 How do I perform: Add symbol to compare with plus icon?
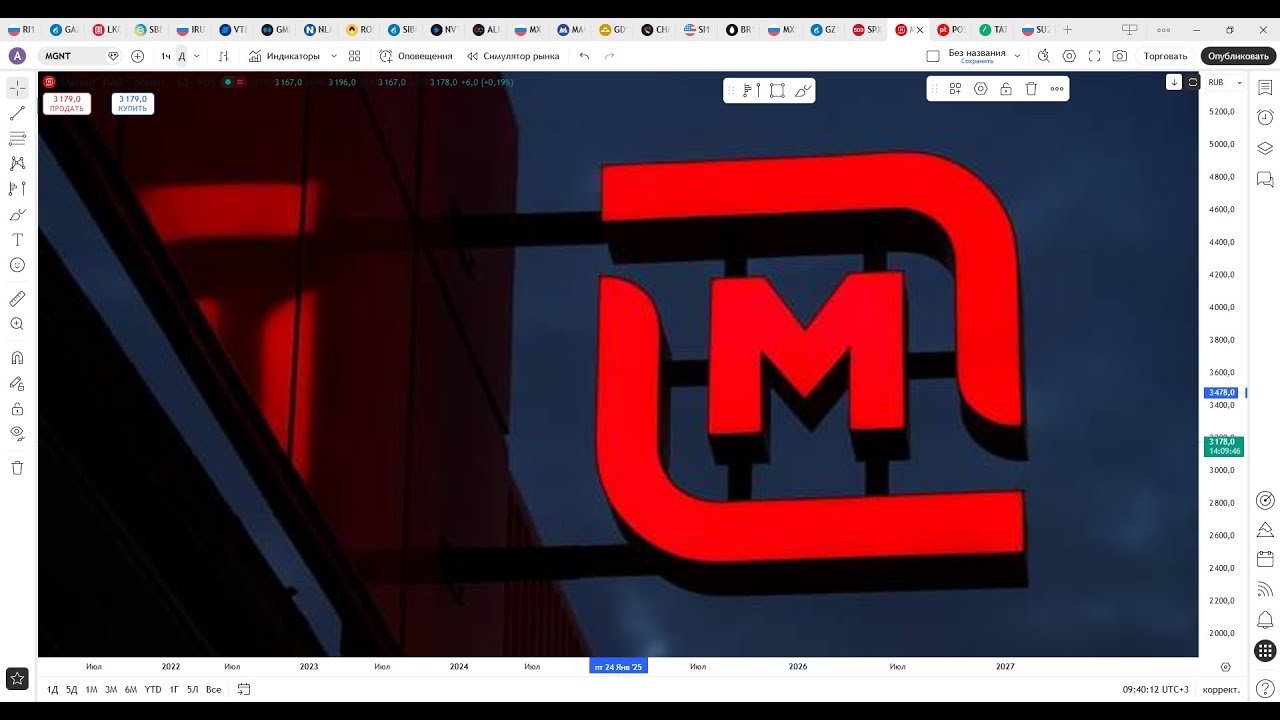pos(137,56)
